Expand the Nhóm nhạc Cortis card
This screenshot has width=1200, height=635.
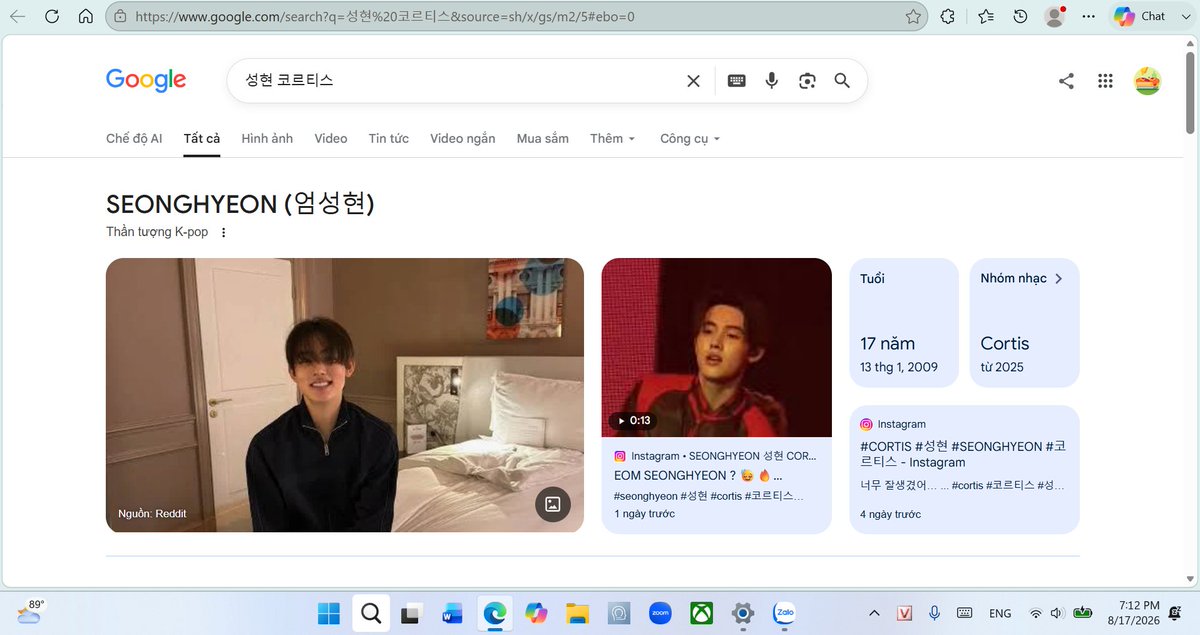1025,323
